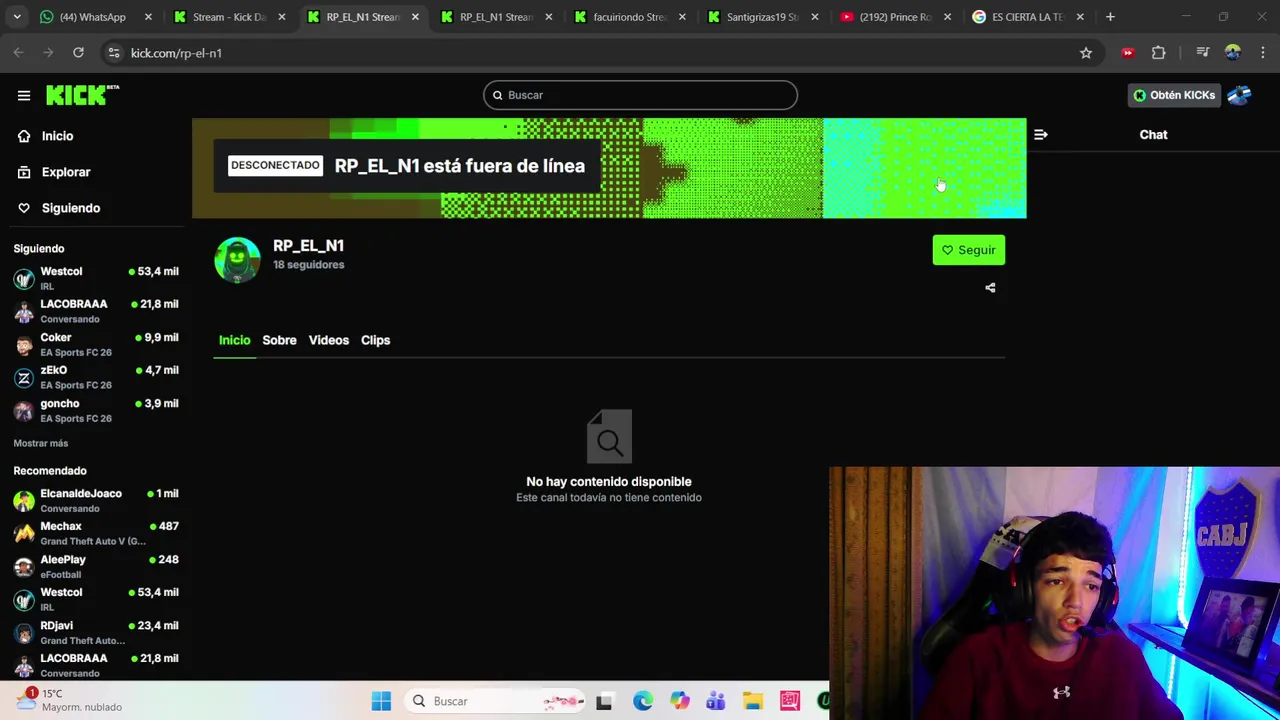Switch to the Sobre tab
The width and height of the screenshot is (1280, 720).
point(279,340)
